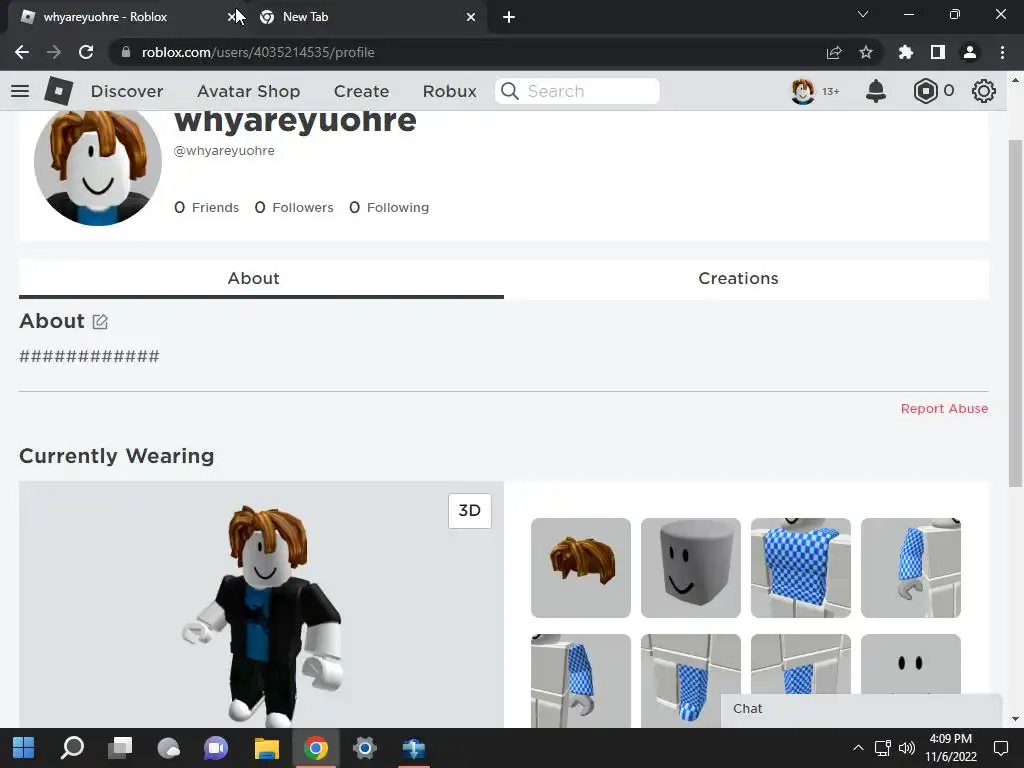1024x768 pixels.
Task: Open the avatar headshot in navbar
Action: click(x=803, y=91)
